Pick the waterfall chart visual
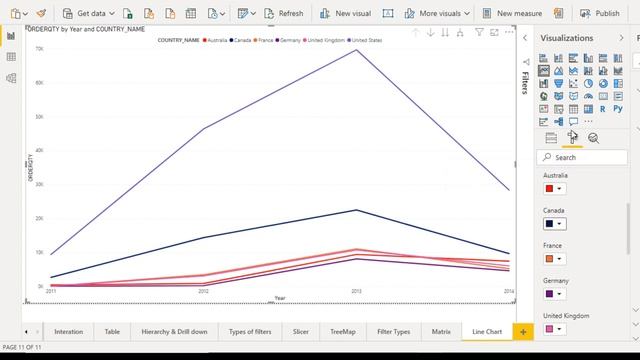This screenshot has height=360, width=640. tap(543, 84)
